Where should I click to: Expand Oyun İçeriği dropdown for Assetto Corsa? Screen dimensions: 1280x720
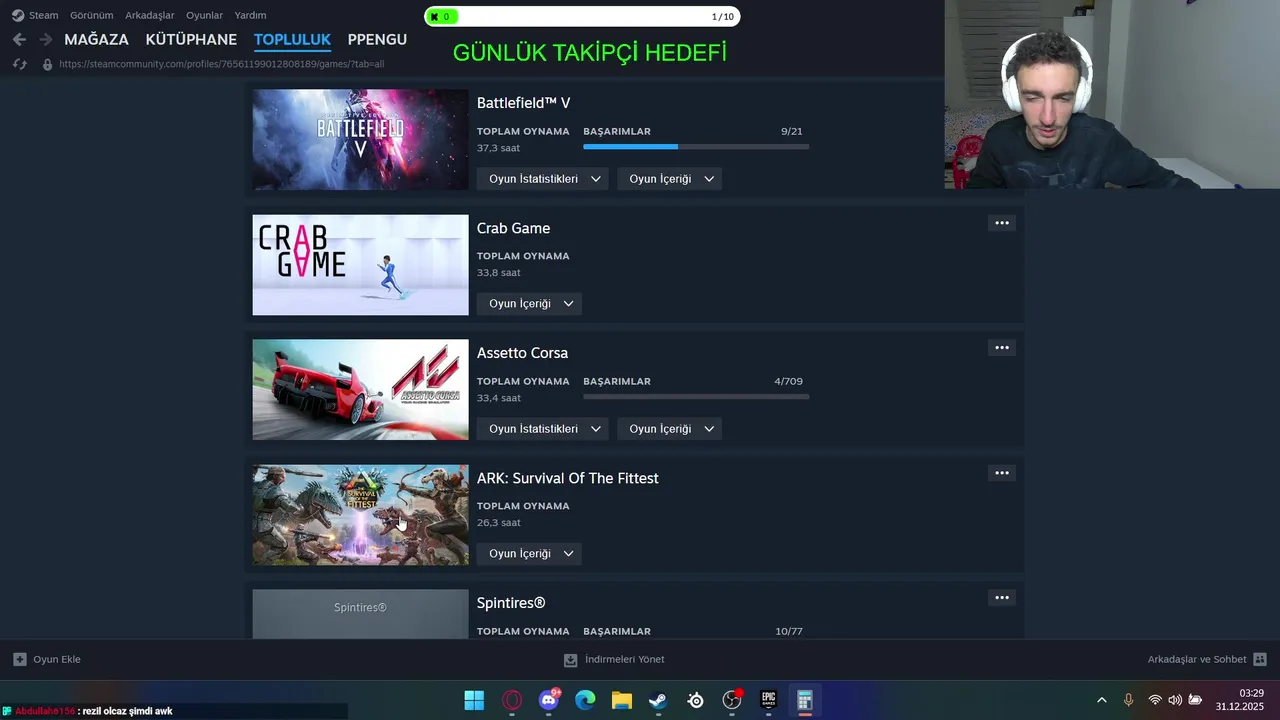click(x=670, y=429)
